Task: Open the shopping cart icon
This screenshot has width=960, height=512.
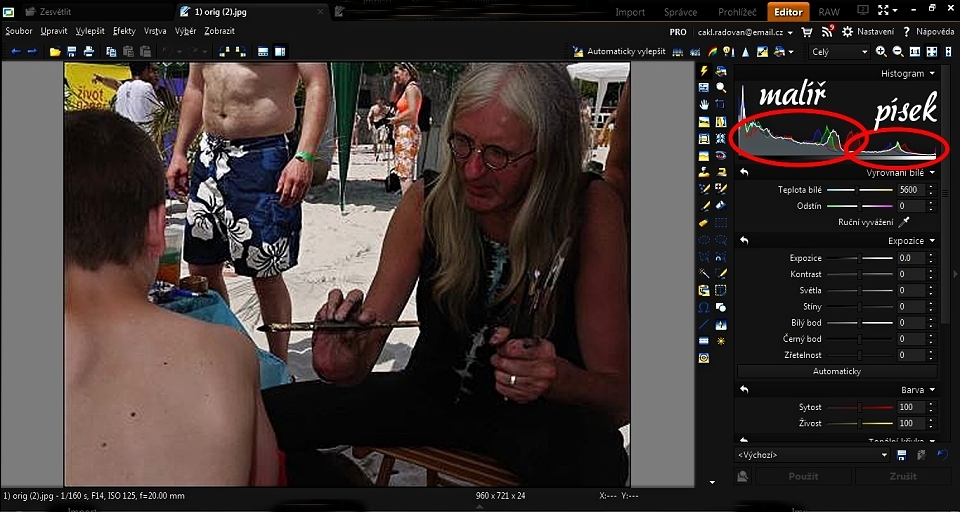Action: click(807, 32)
